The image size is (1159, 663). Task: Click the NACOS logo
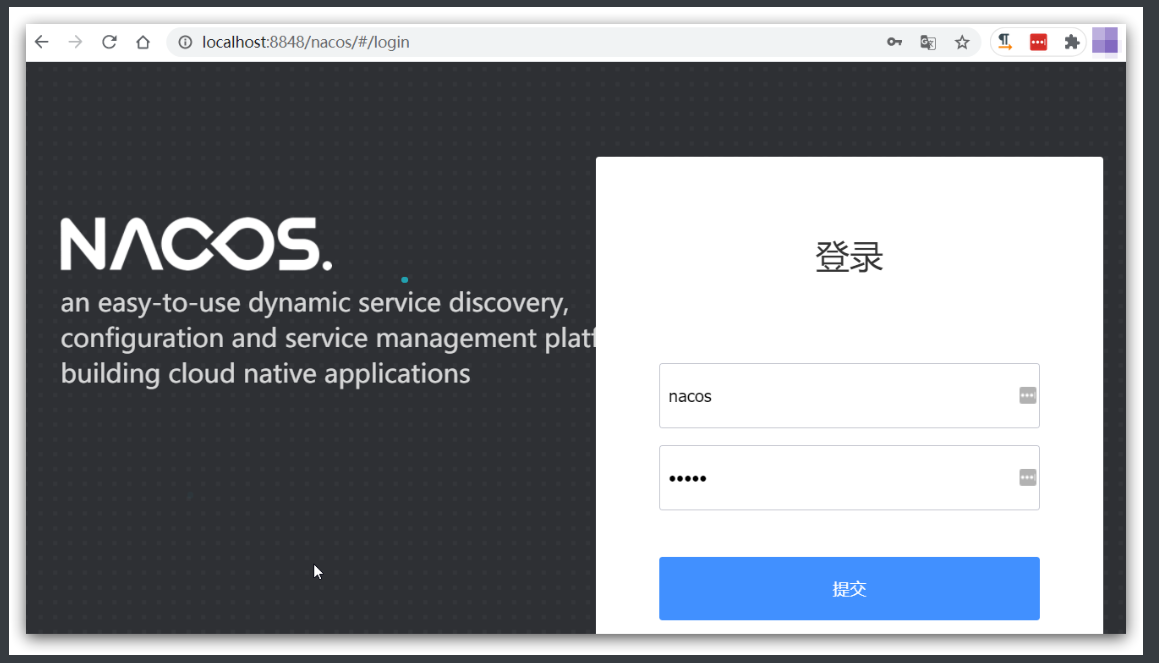click(x=196, y=244)
